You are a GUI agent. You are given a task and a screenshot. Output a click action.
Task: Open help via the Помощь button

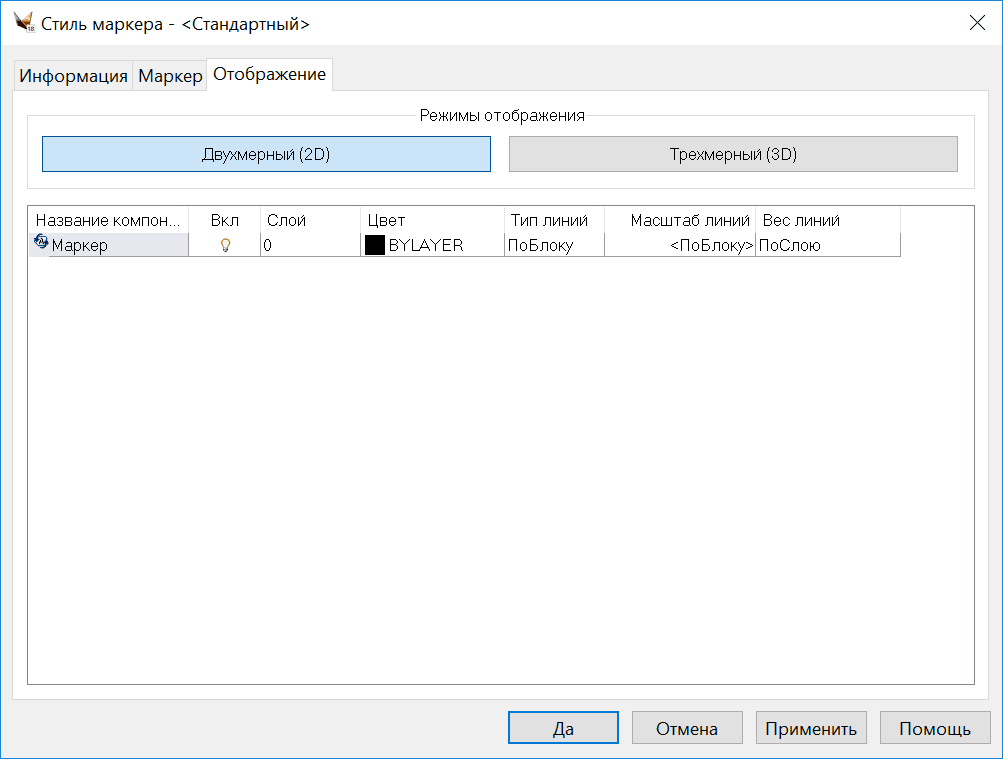(935, 729)
